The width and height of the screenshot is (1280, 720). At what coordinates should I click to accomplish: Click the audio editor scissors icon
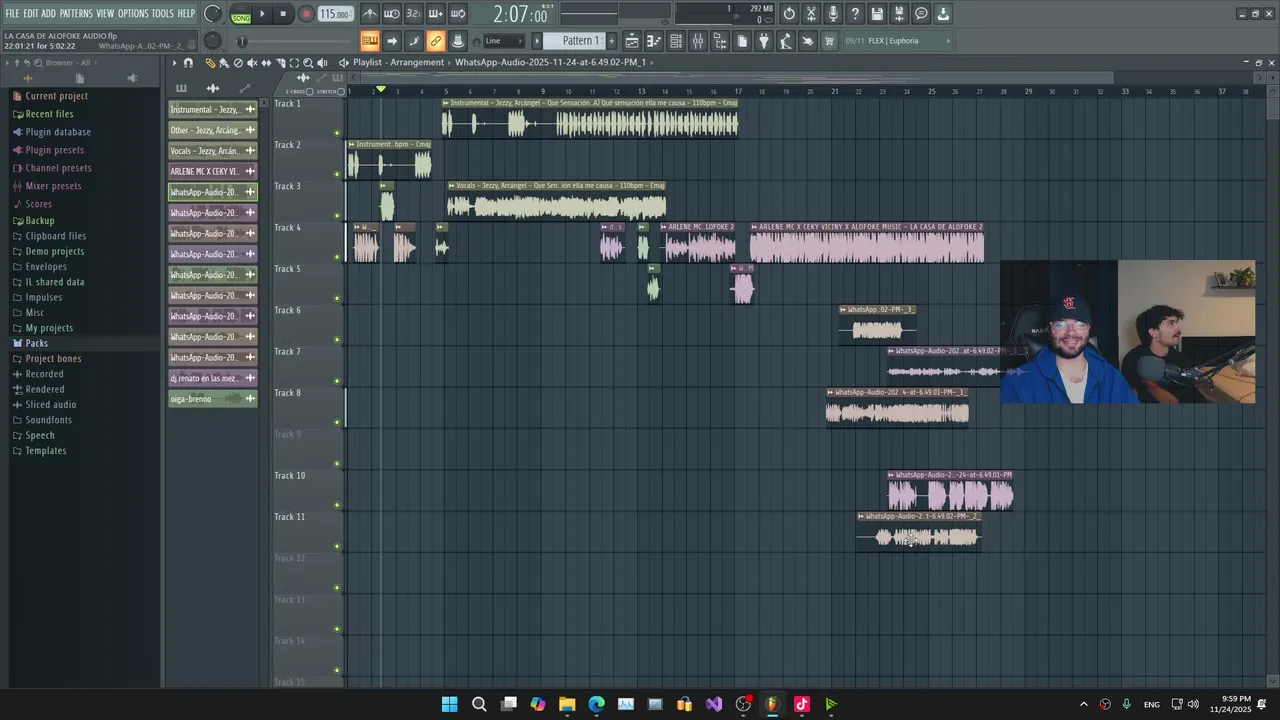[x=811, y=14]
